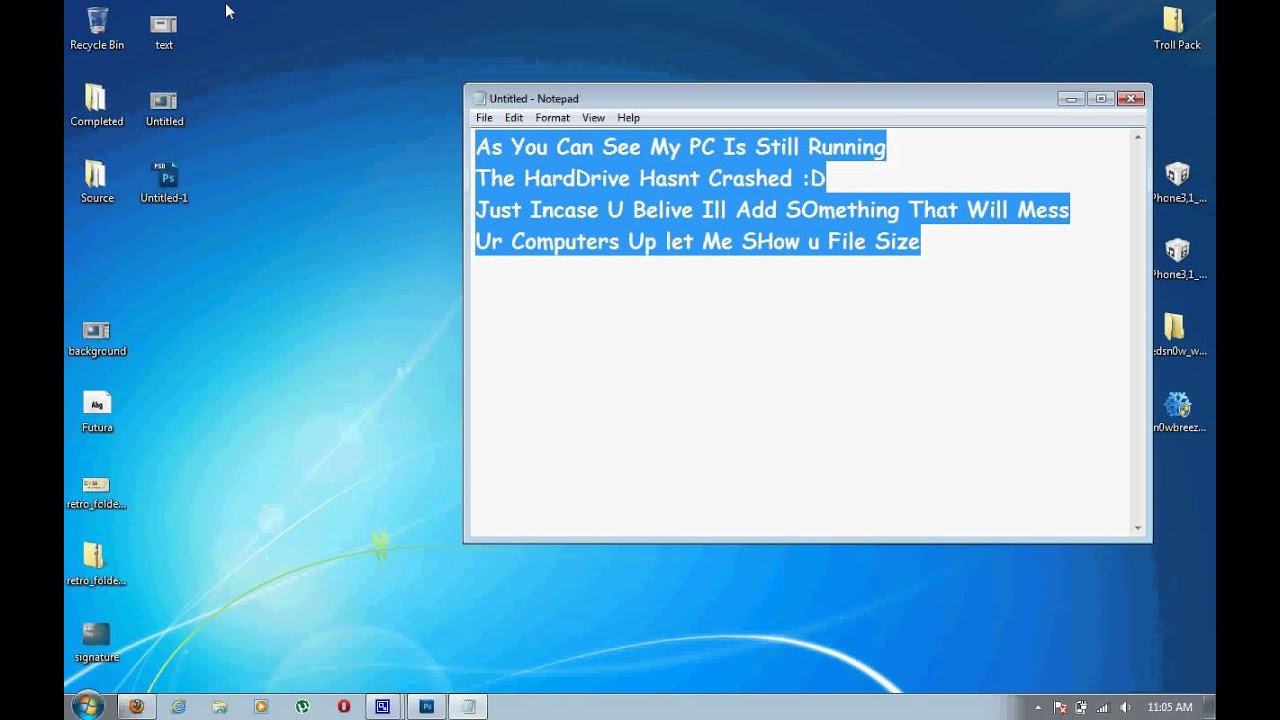Click the Opera browser taskbar icon
Viewport: 1280px width, 720px height.
344,706
